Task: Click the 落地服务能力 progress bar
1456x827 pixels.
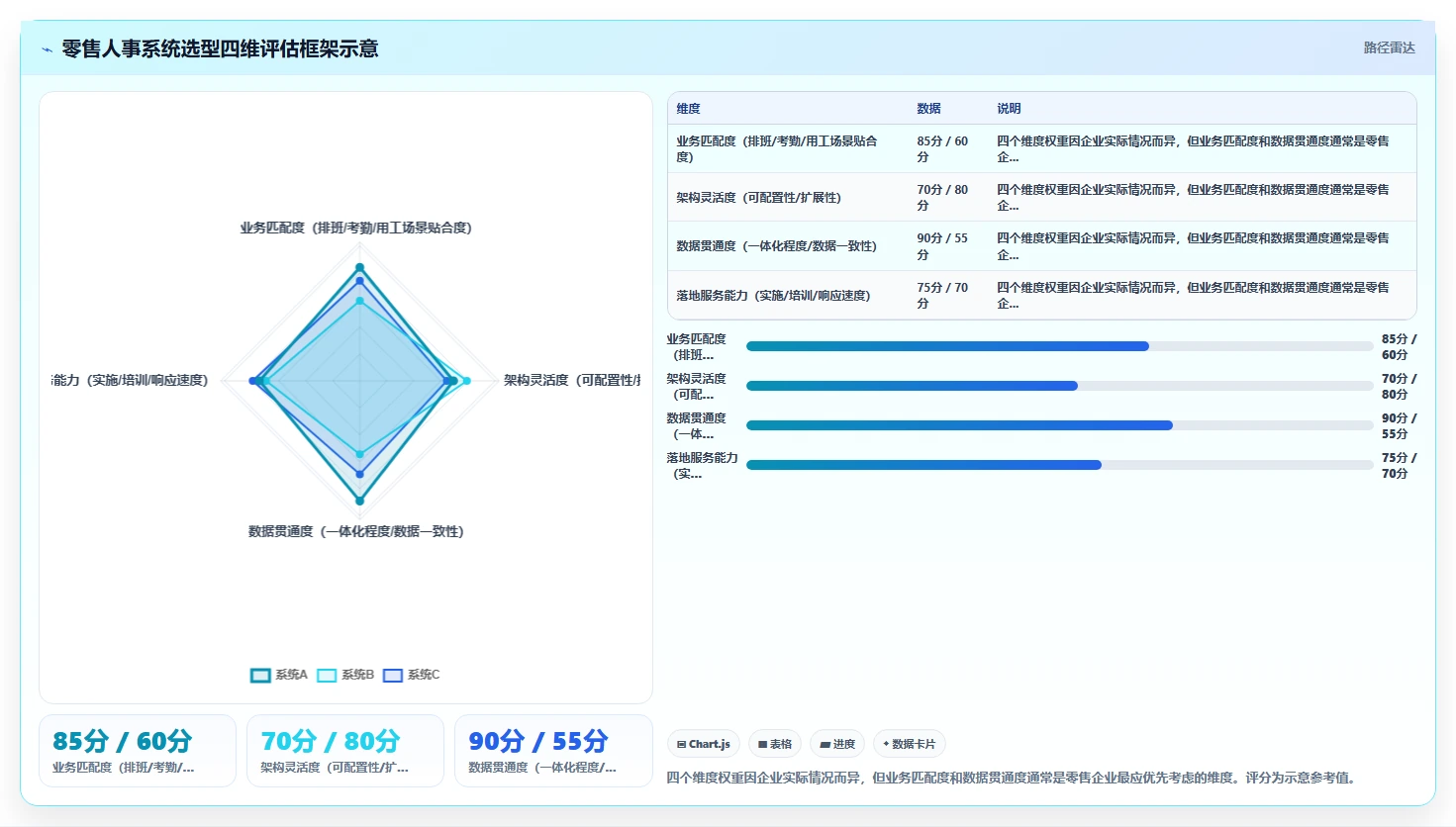Action: point(1060,465)
